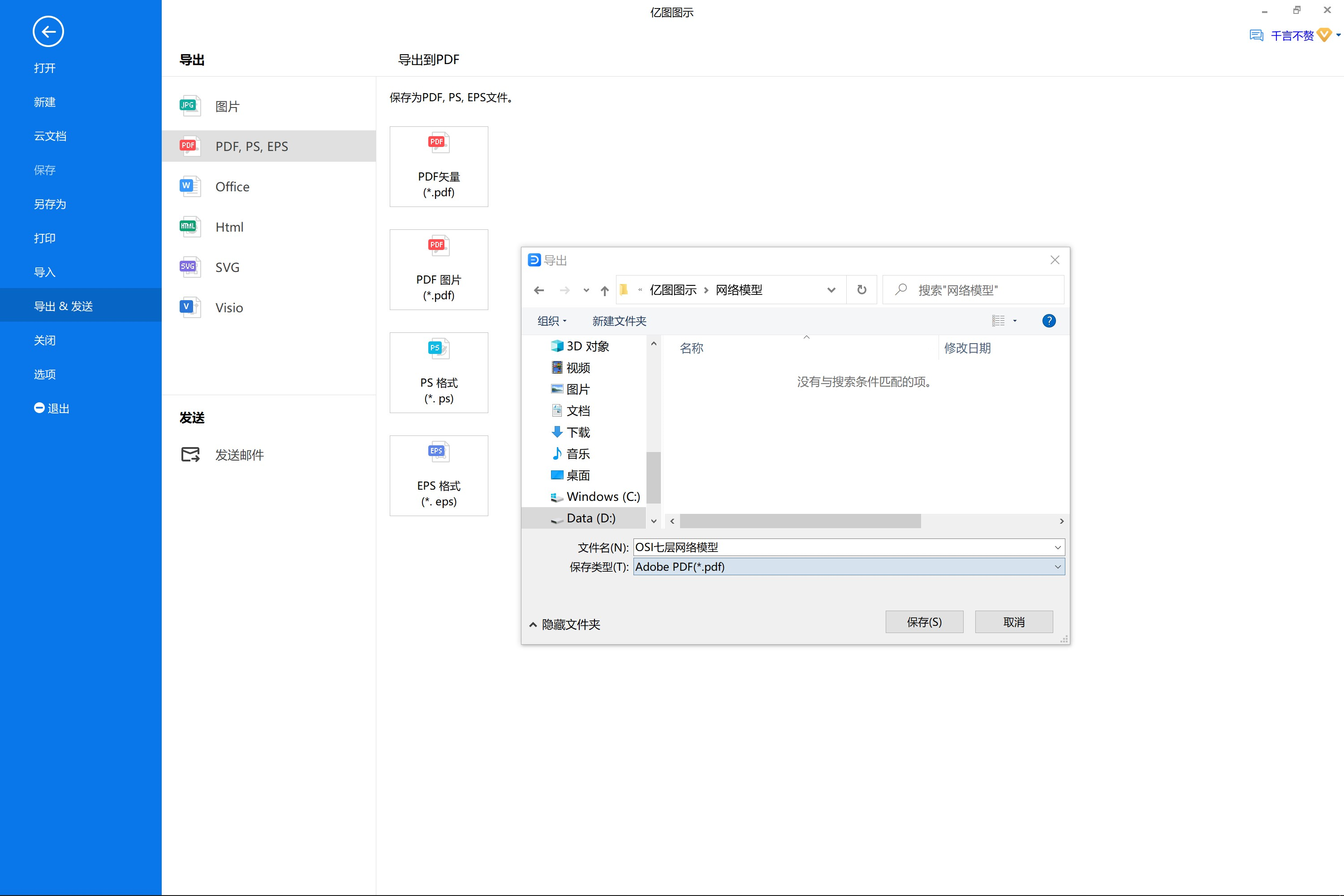This screenshot has height=896, width=1344.
Task: Open the 保存类型 dropdown
Action: click(849, 566)
